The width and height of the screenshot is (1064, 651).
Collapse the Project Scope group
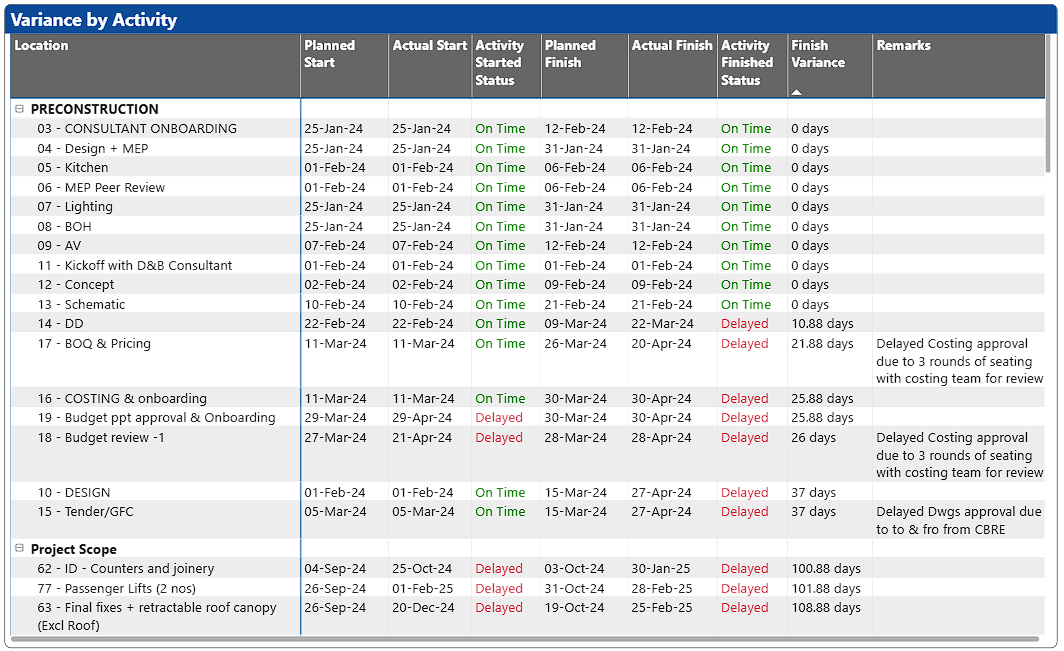pos(20,549)
